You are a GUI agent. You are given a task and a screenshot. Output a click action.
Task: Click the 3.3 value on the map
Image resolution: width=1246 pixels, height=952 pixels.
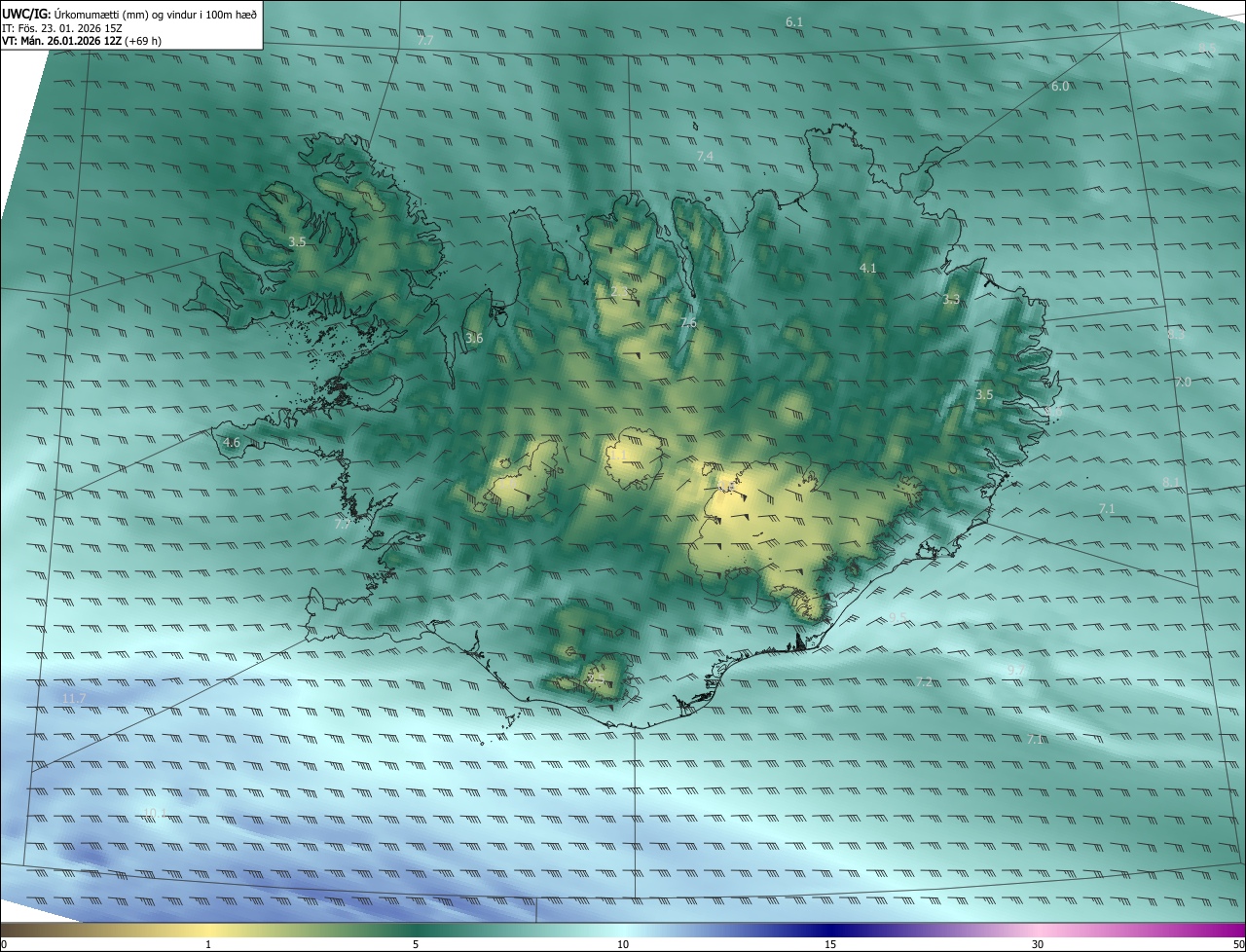point(951,300)
